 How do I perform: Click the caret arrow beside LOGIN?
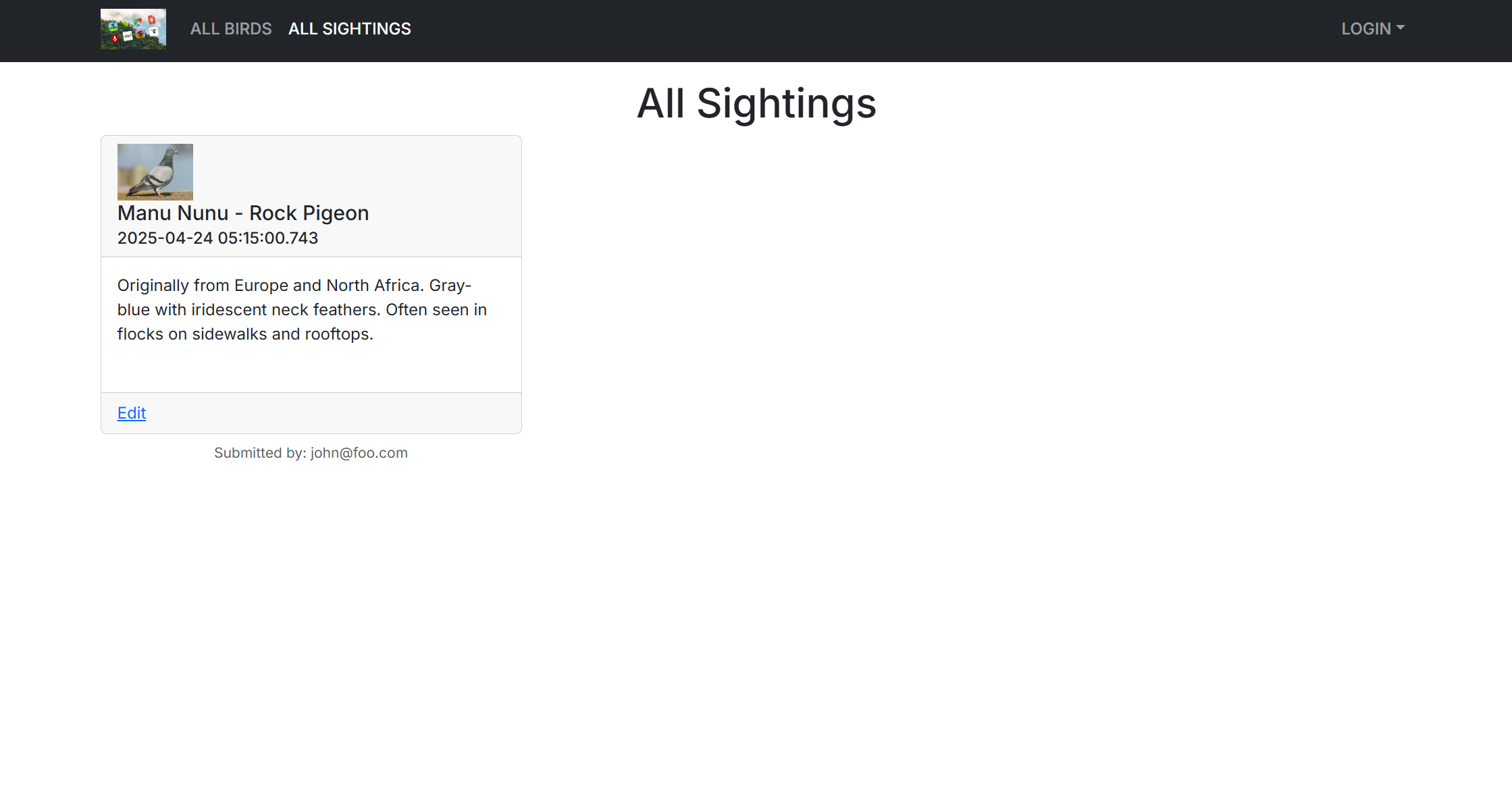click(1401, 28)
